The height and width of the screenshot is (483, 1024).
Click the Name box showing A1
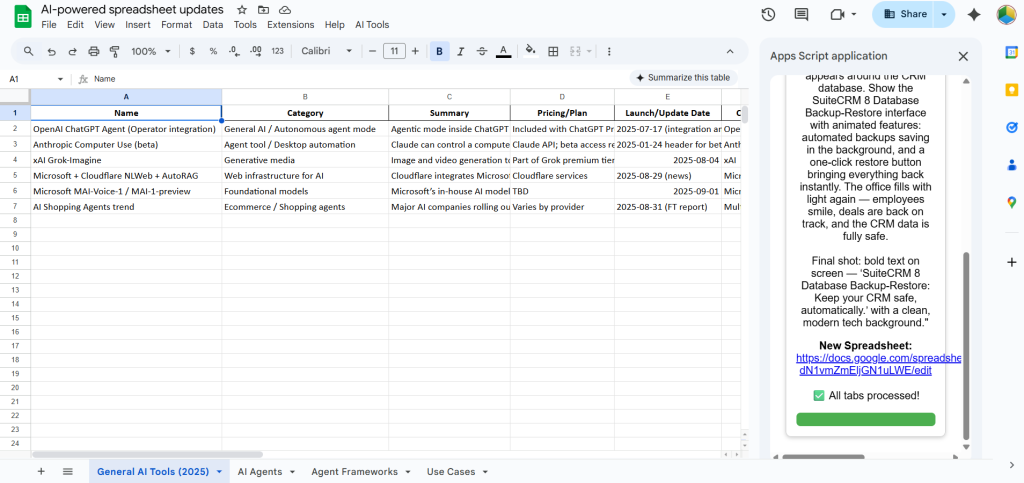[29, 79]
